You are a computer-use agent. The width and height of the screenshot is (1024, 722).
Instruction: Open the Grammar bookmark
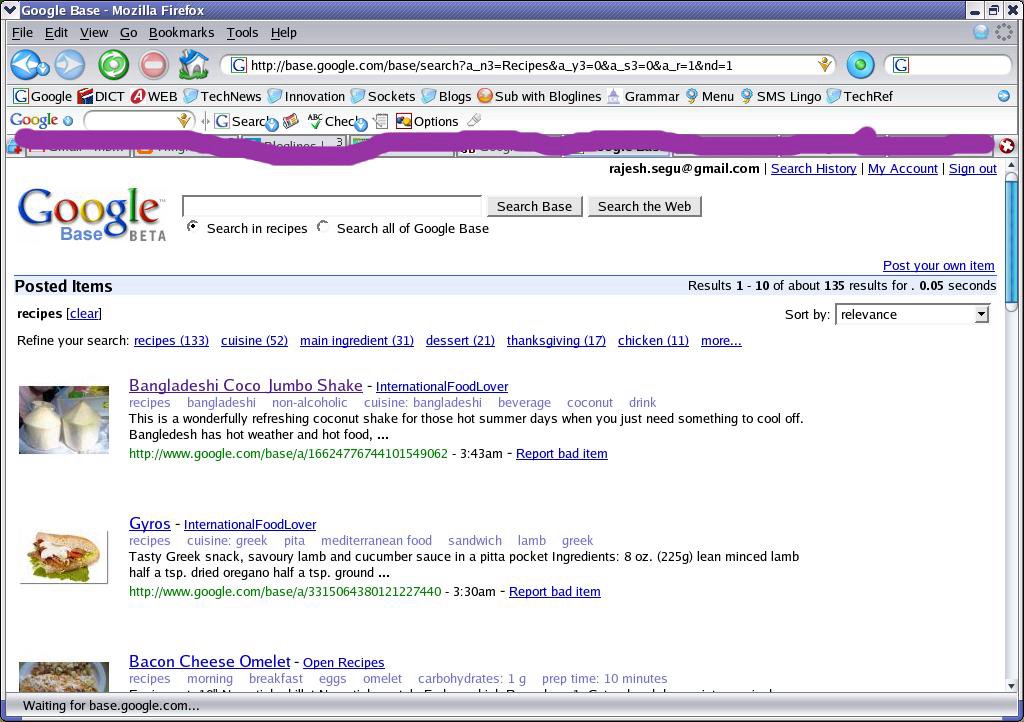click(643, 96)
